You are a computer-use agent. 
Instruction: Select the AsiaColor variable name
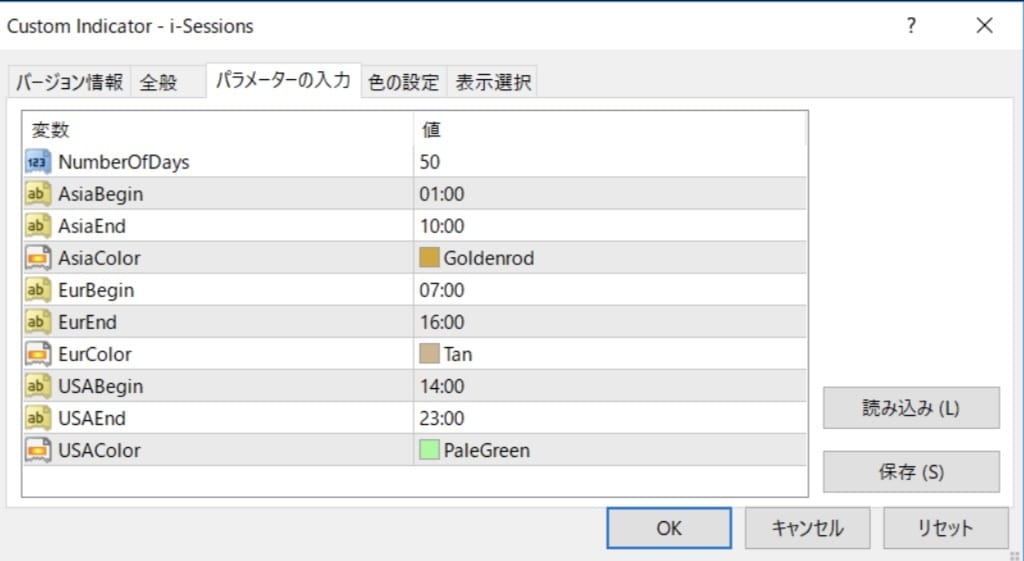99,258
